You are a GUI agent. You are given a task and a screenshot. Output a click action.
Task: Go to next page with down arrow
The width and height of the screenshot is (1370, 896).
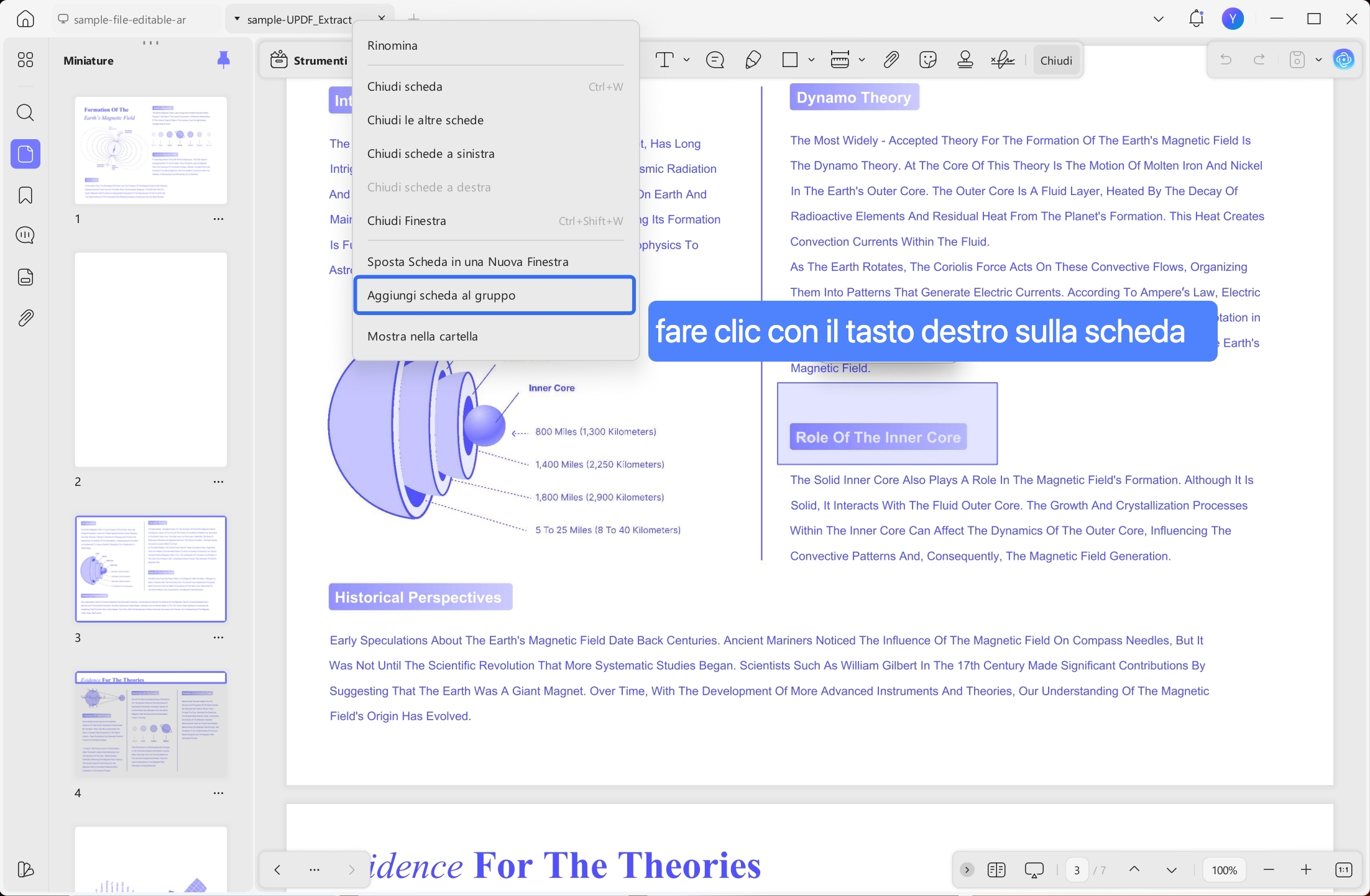click(1172, 870)
